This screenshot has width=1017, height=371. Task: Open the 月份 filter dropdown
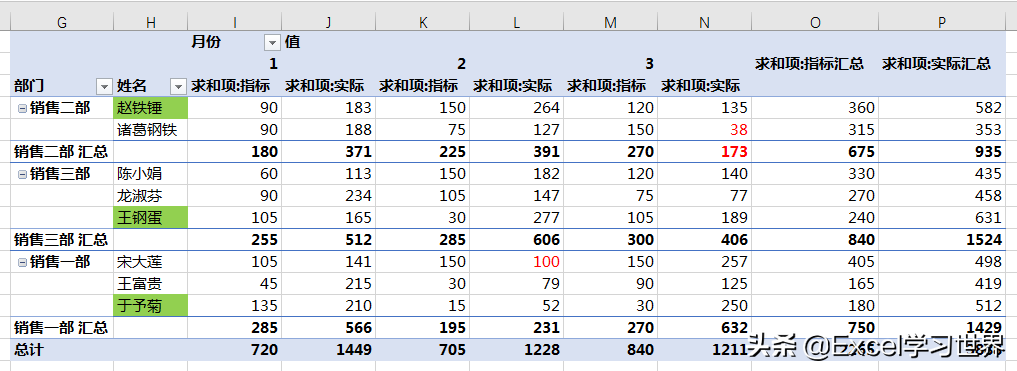pos(272,43)
